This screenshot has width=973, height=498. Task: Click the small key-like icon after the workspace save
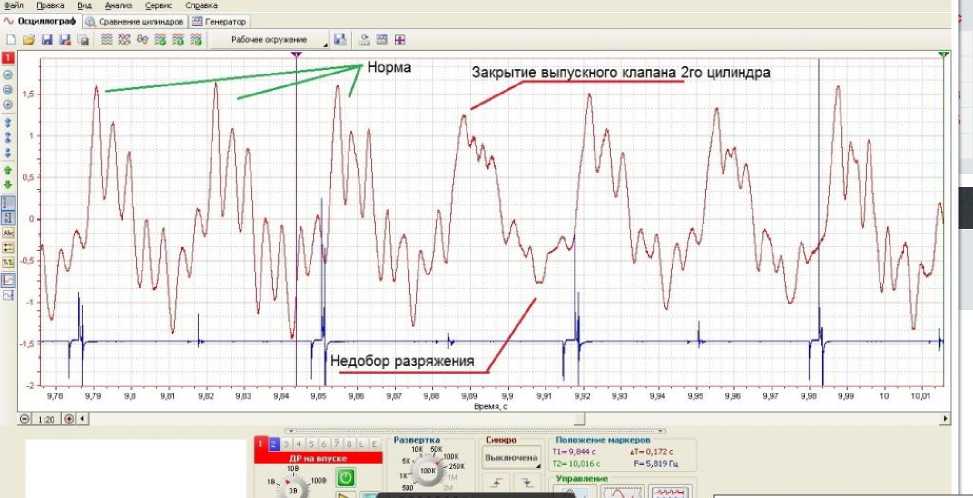tap(364, 40)
